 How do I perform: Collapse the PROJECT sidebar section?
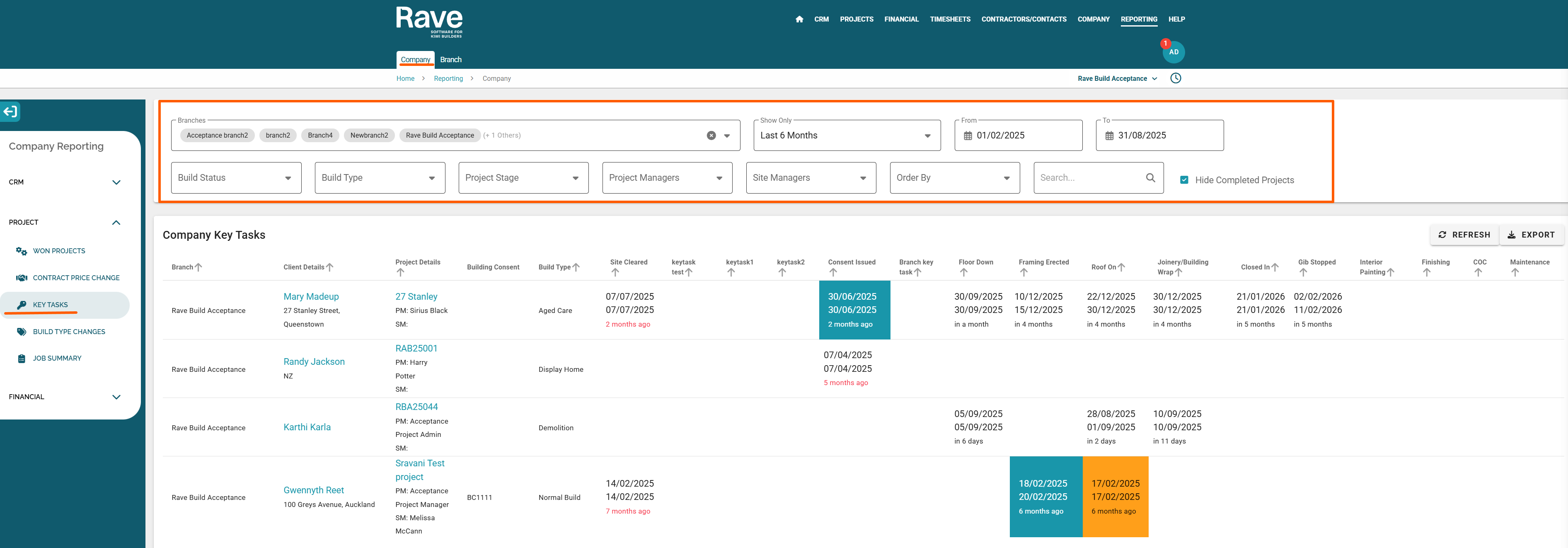[x=116, y=222]
